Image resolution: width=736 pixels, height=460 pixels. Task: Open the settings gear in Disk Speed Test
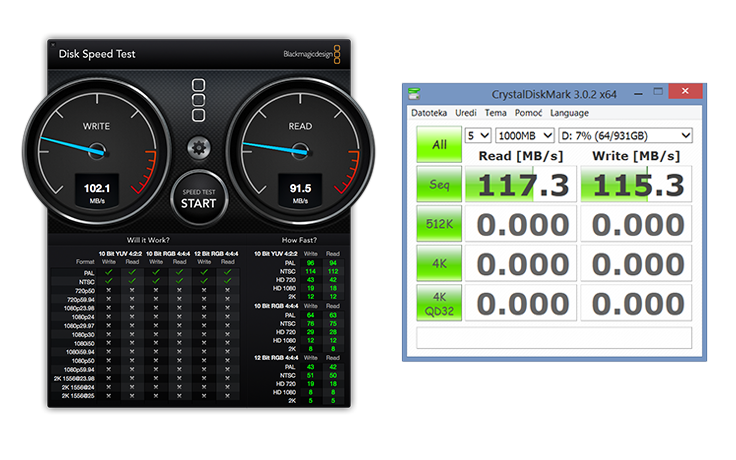pyautogui.click(x=199, y=148)
